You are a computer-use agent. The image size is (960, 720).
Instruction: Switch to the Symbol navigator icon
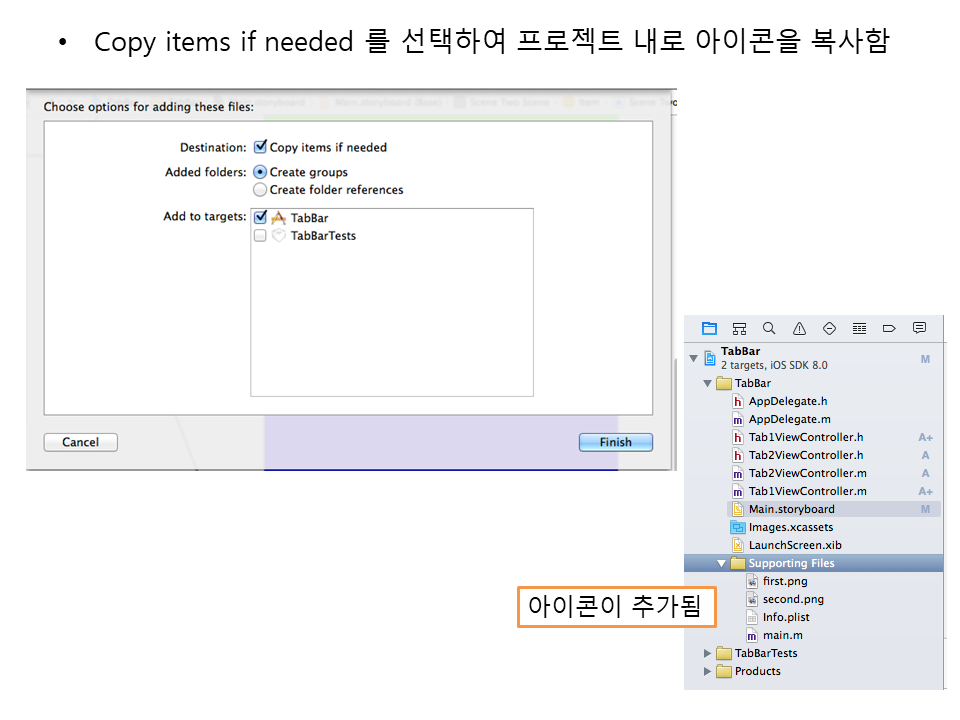click(739, 328)
